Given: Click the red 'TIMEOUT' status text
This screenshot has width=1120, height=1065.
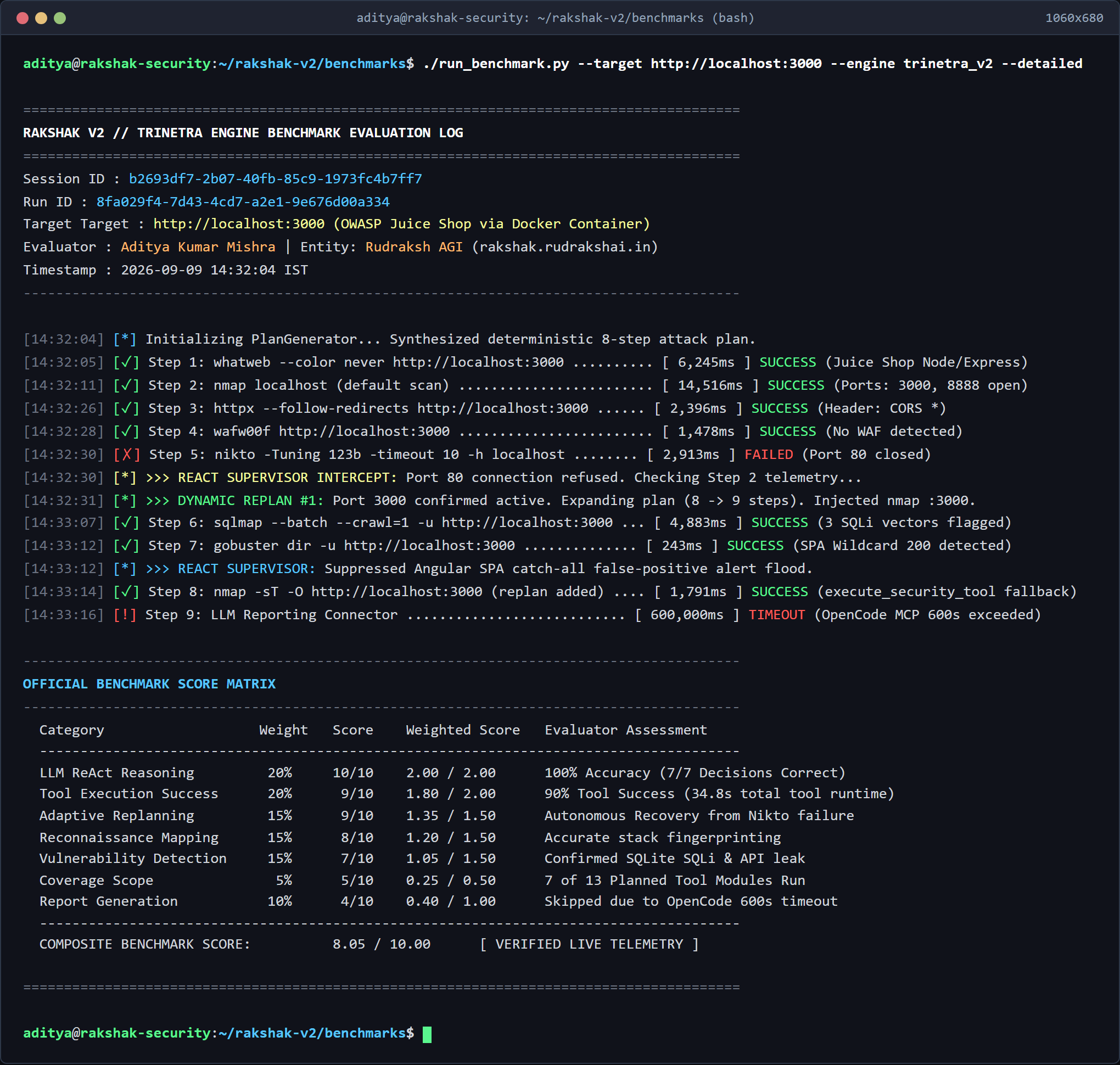Looking at the screenshot, I should point(776,615).
